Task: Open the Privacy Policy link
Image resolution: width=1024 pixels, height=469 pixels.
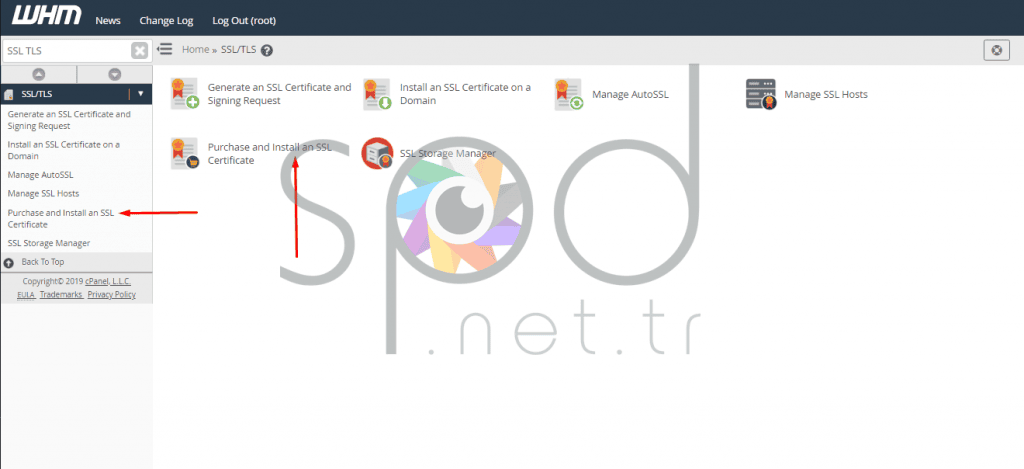Action: pos(112,295)
